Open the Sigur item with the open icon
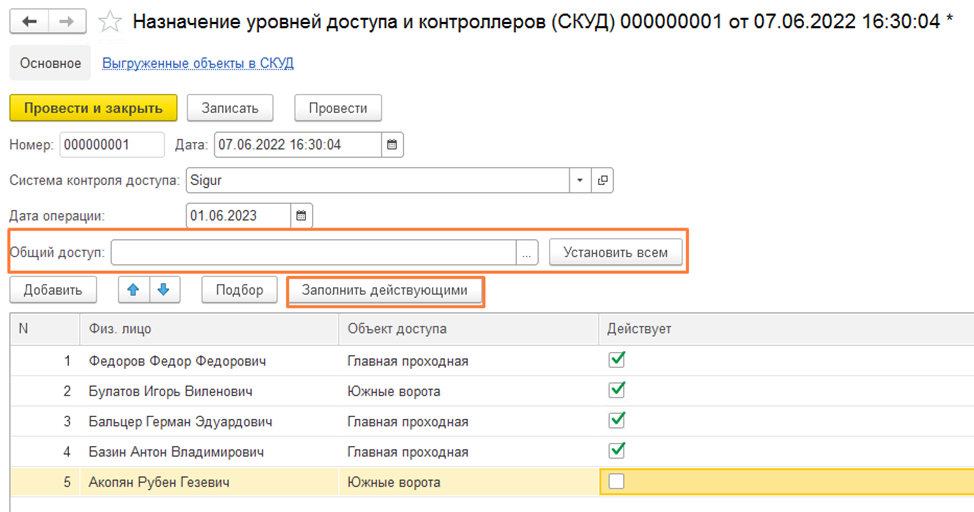This screenshot has width=974, height=512. pos(602,181)
